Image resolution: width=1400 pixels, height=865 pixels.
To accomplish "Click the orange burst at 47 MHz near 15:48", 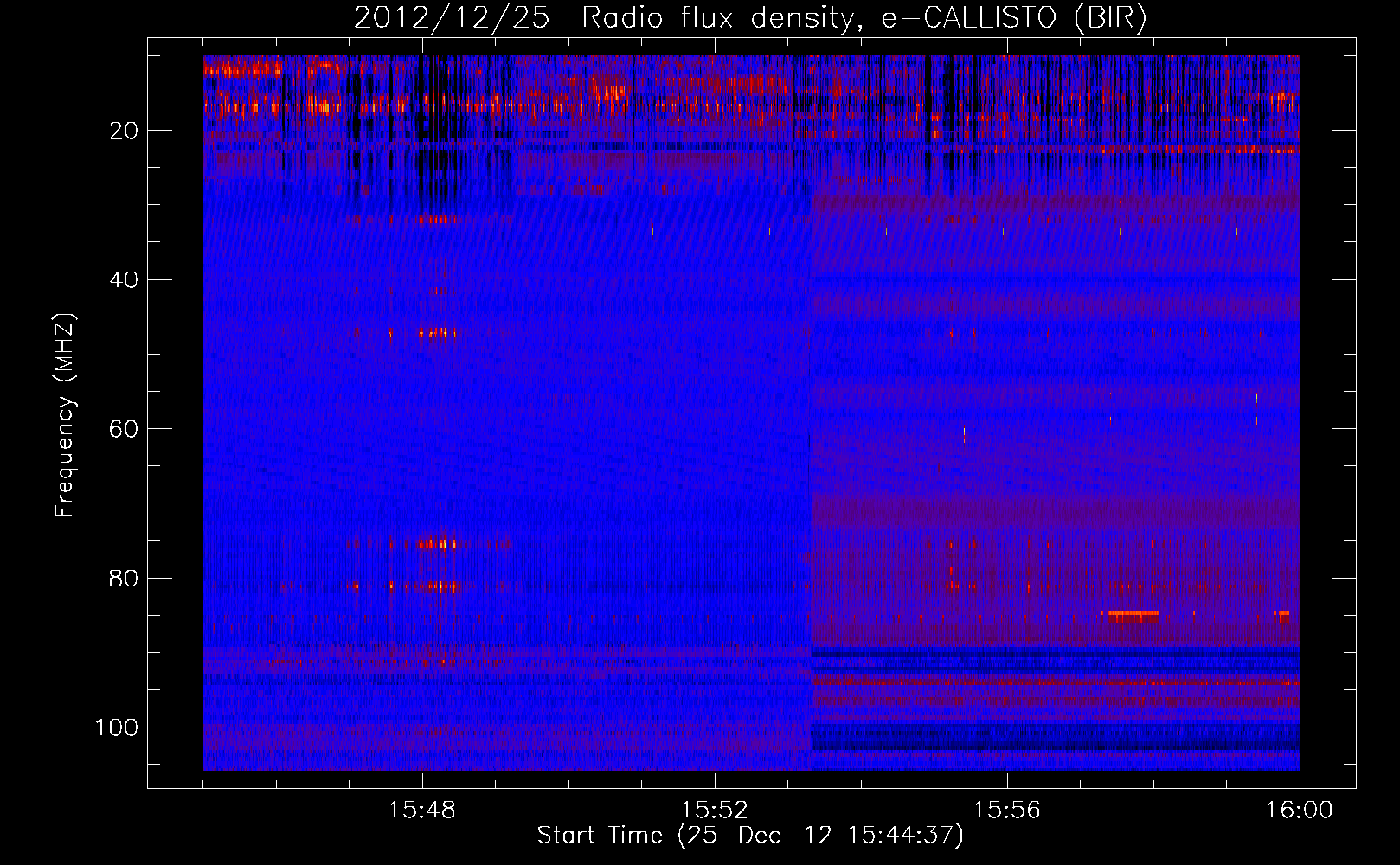I will (x=437, y=333).
